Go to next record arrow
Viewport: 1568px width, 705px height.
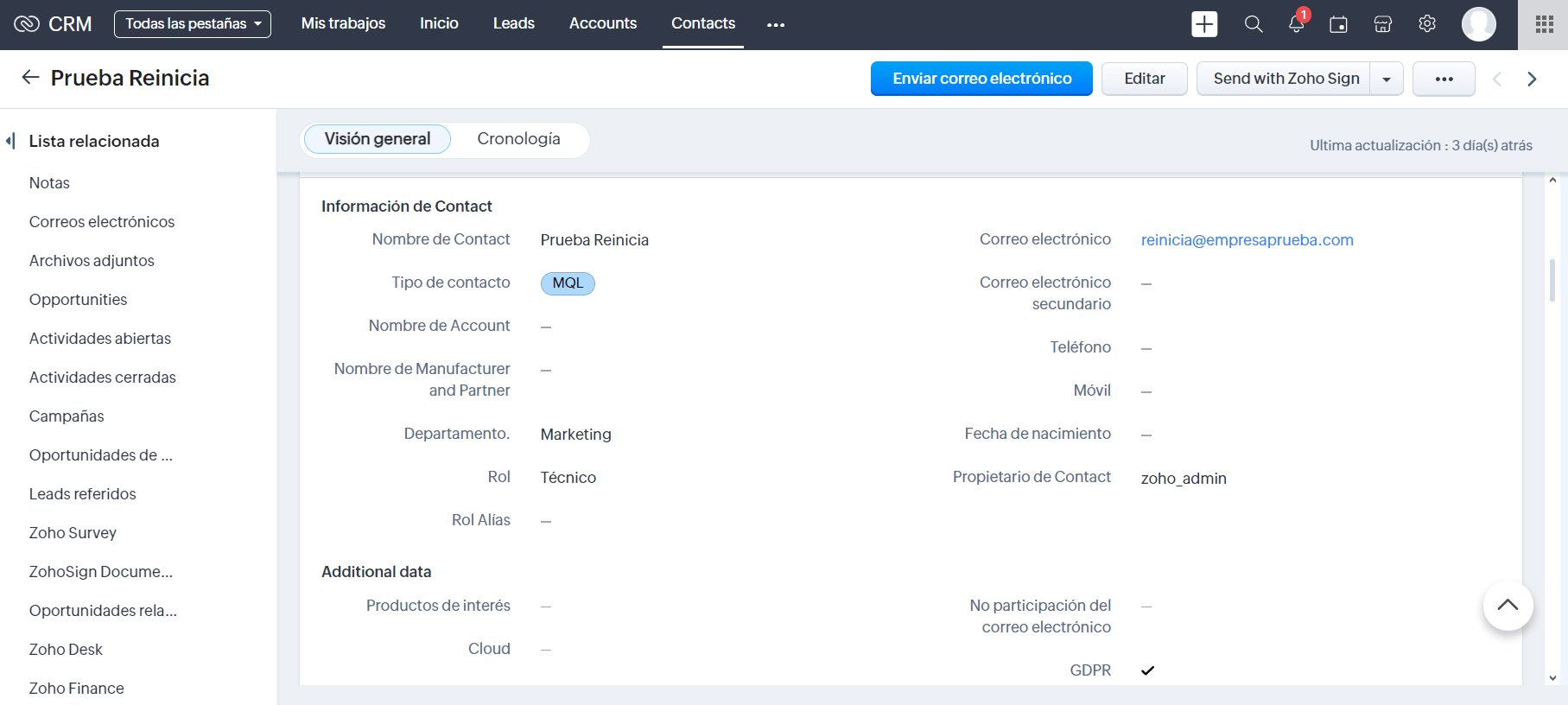click(1532, 79)
